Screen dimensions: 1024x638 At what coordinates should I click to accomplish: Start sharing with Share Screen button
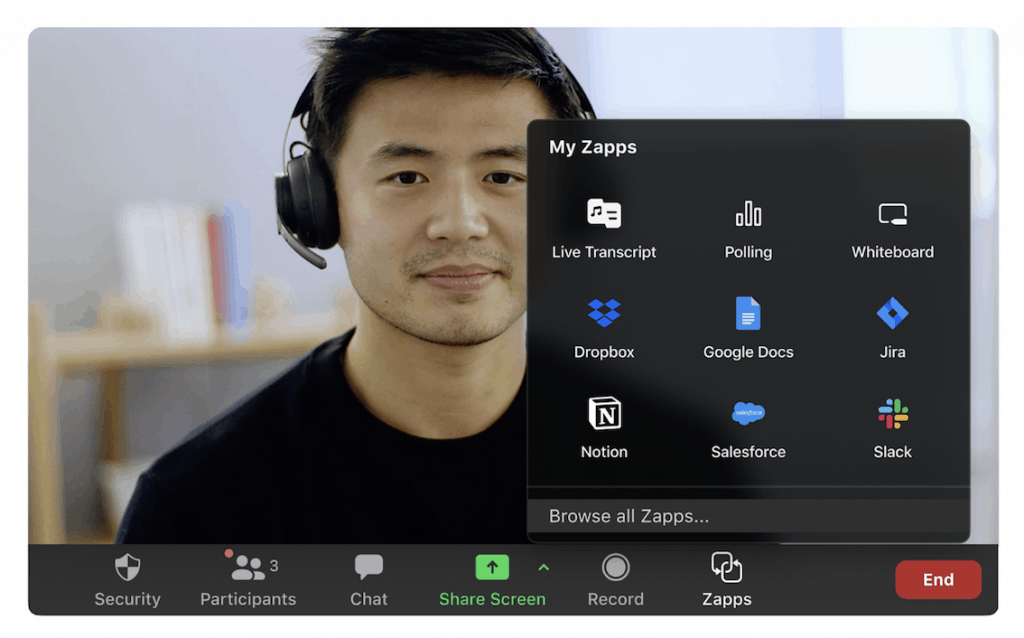pos(492,580)
